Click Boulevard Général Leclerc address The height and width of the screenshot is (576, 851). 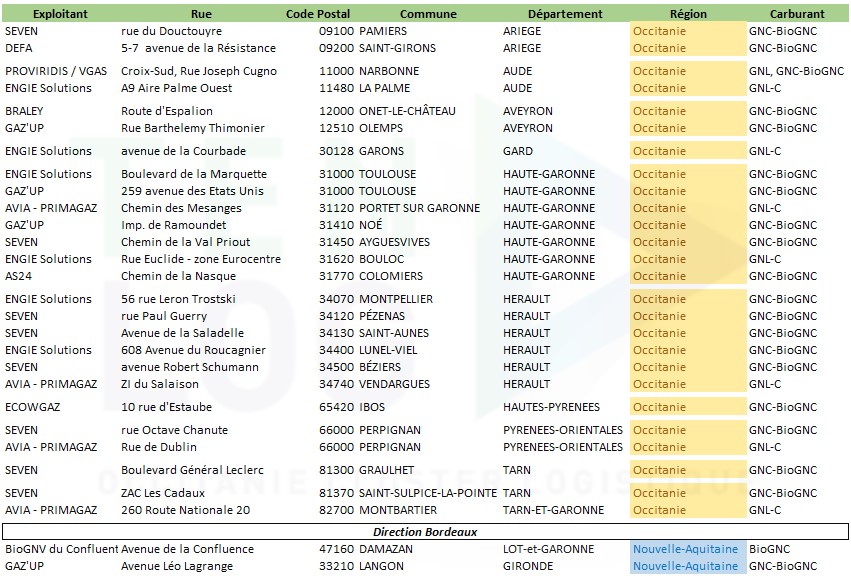point(192,470)
